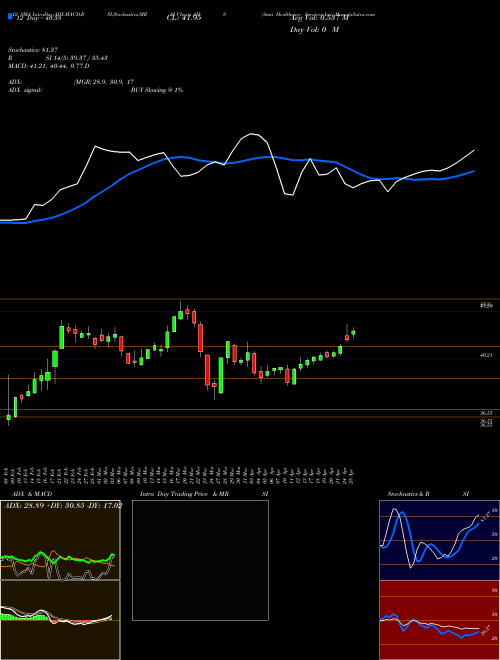The height and width of the screenshot is (660, 500).
Task: Click the Stochastics & RSI panel title
Action: (428, 494)
